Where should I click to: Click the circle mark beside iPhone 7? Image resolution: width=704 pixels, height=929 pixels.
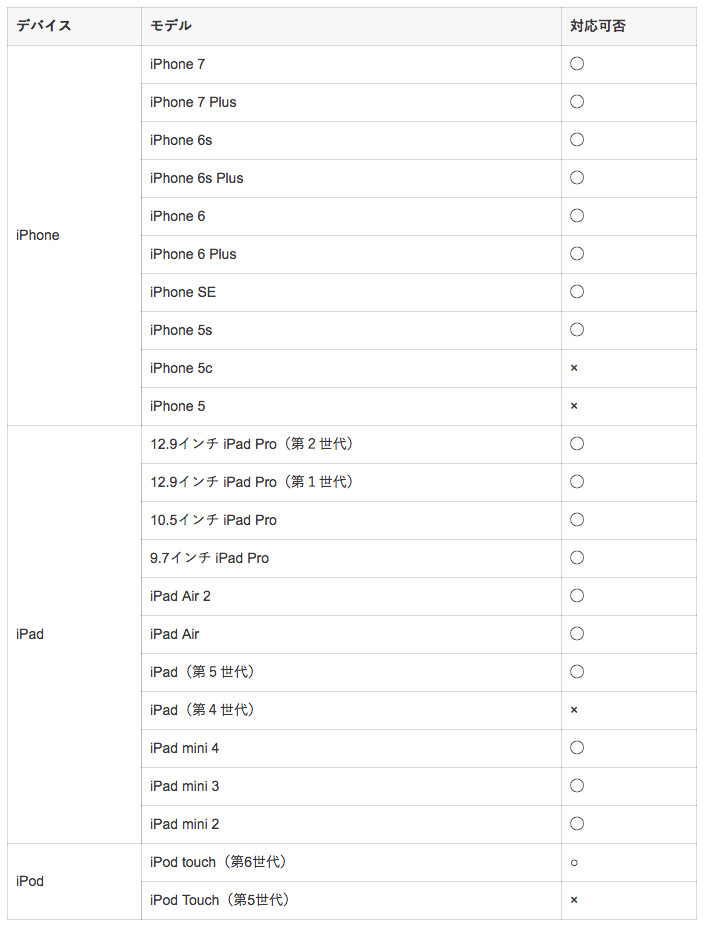click(577, 64)
